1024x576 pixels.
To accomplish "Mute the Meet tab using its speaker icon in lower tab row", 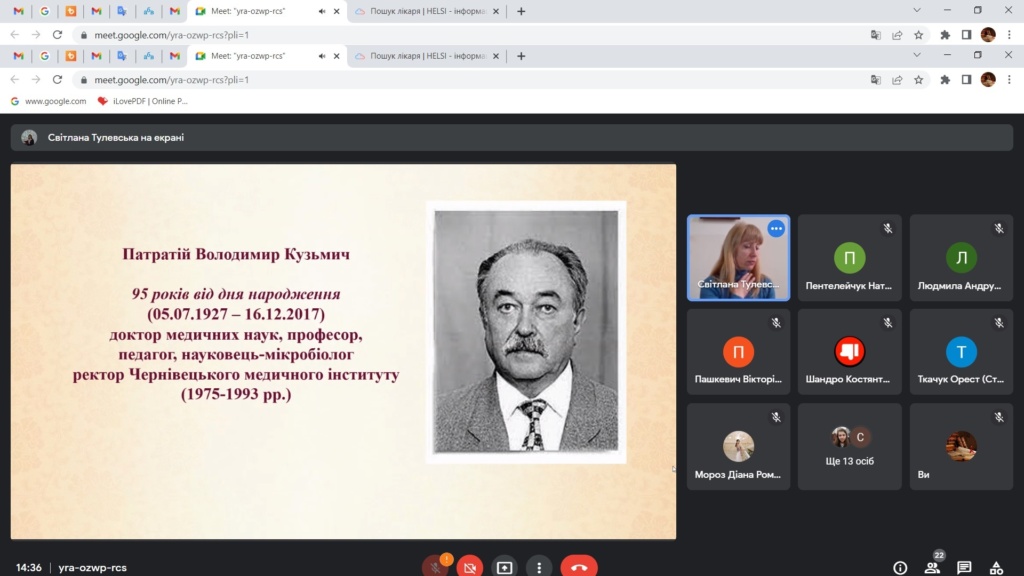I will 321,56.
